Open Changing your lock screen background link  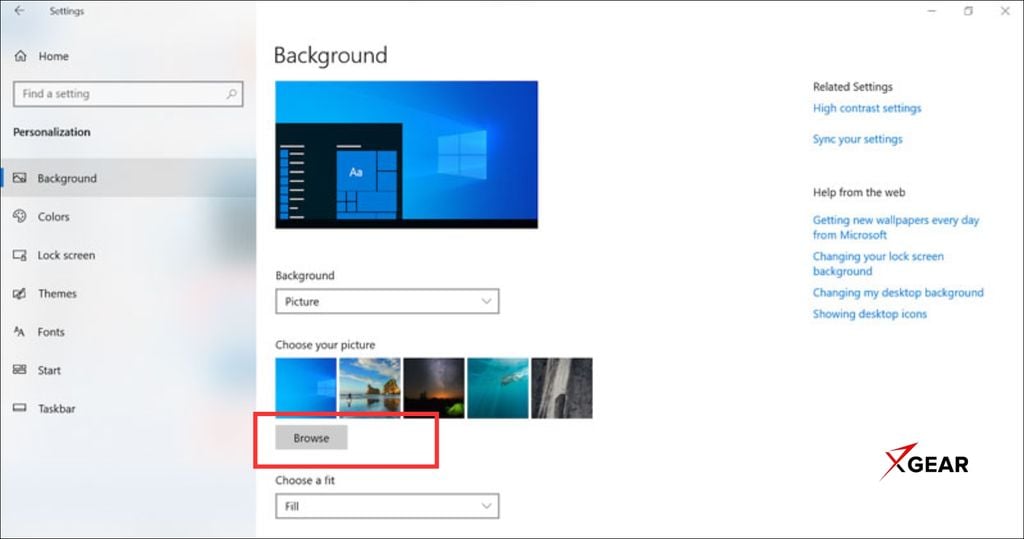click(878, 263)
